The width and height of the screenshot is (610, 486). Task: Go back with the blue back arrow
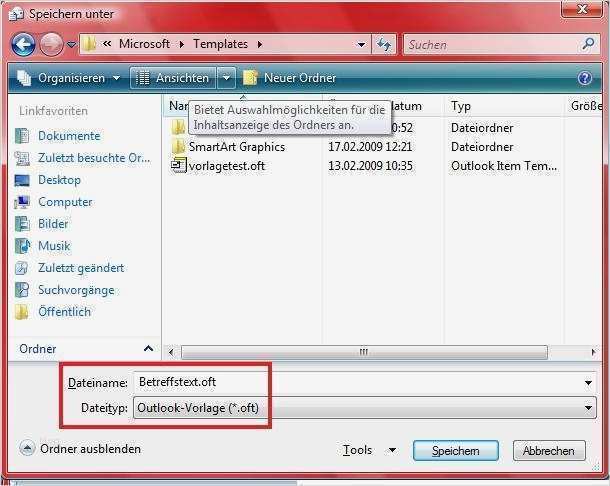coord(23,44)
